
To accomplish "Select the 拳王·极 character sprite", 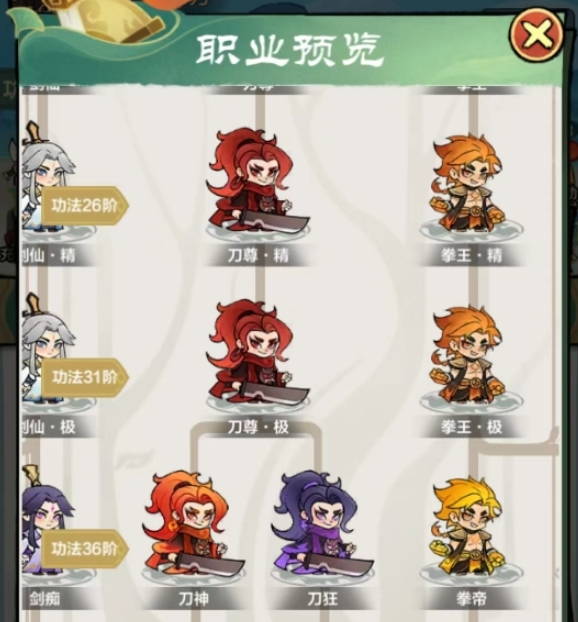I will click(x=471, y=358).
